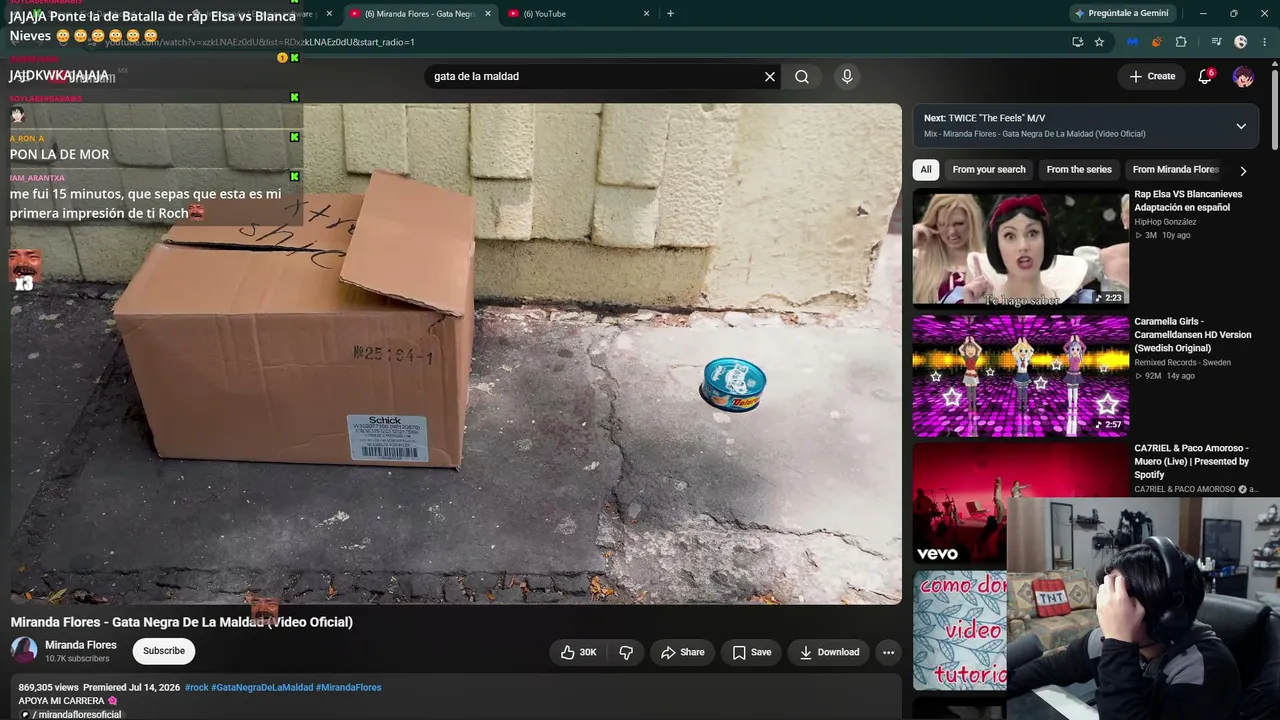Click the "10.7K subscribers" text
The height and width of the screenshot is (720, 1280).
pos(77,659)
